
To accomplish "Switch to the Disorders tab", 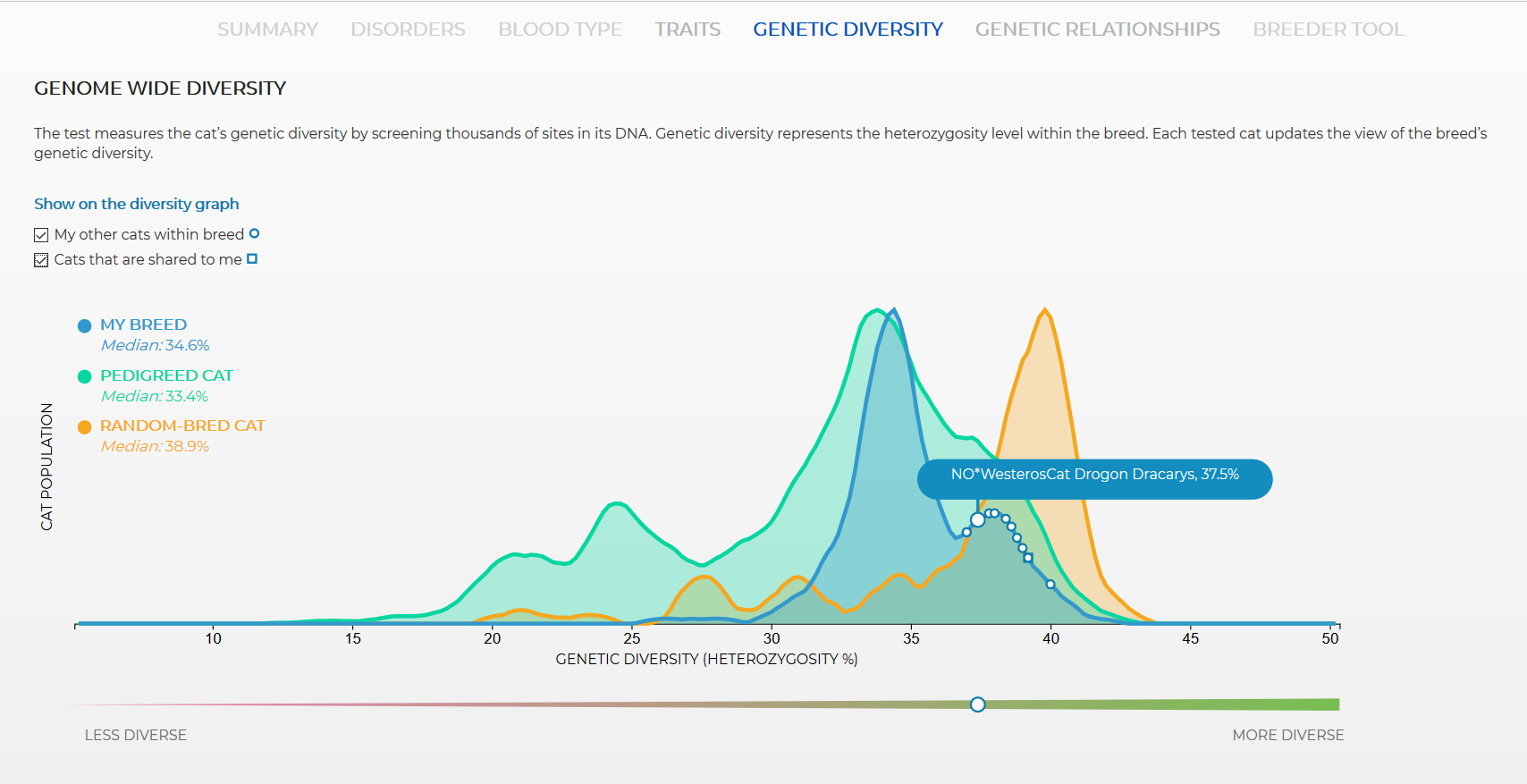I will 408,30.
